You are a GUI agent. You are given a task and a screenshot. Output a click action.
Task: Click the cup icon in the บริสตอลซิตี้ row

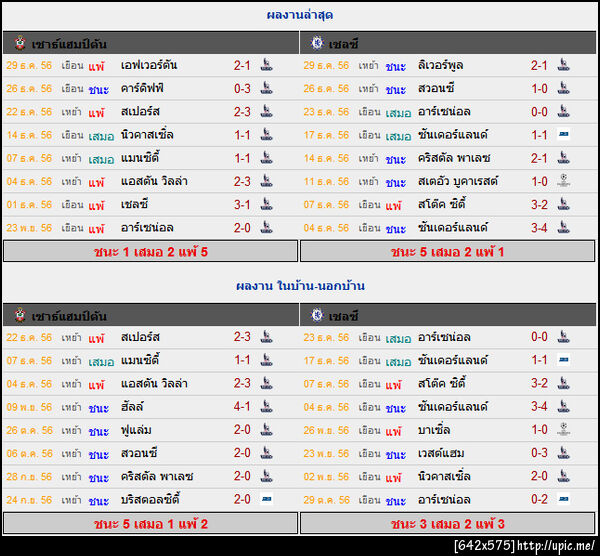pos(266,499)
